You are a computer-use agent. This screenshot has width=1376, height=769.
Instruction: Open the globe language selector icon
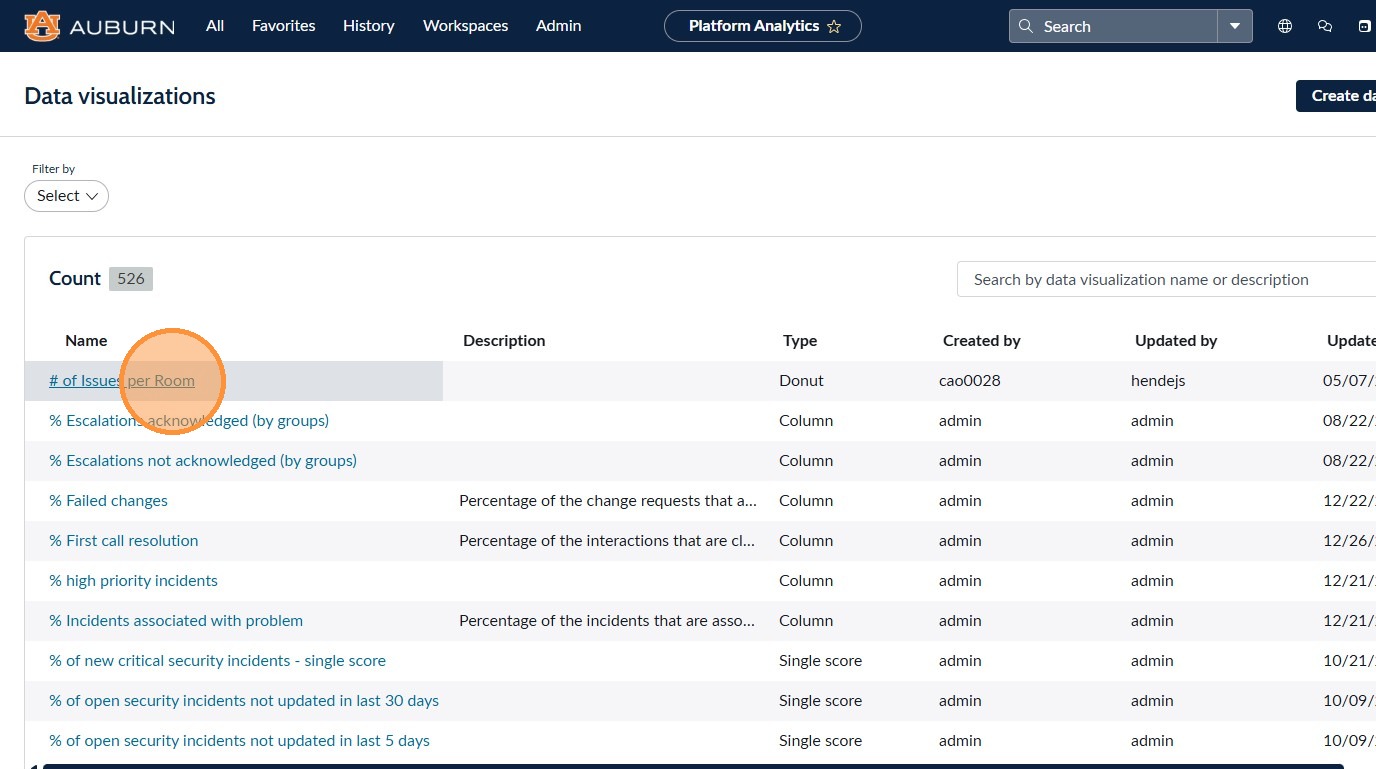(1285, 27)
